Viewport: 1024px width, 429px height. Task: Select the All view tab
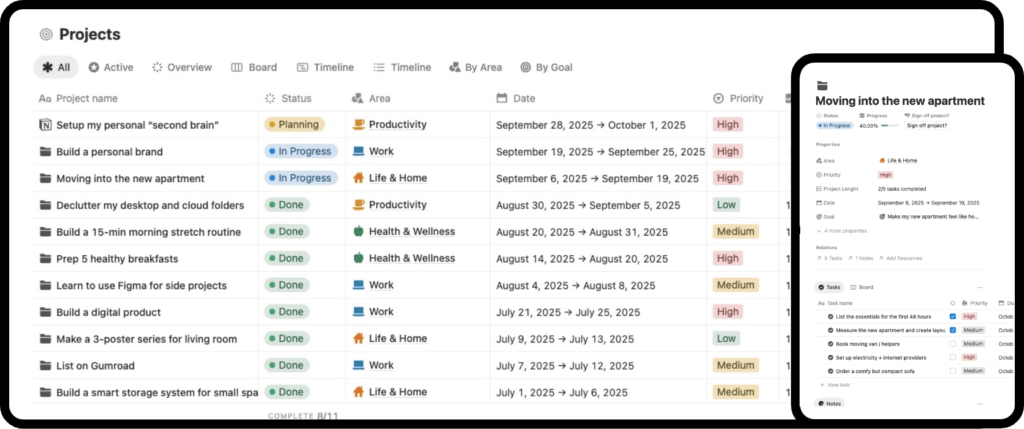click(x=56, y=67)
